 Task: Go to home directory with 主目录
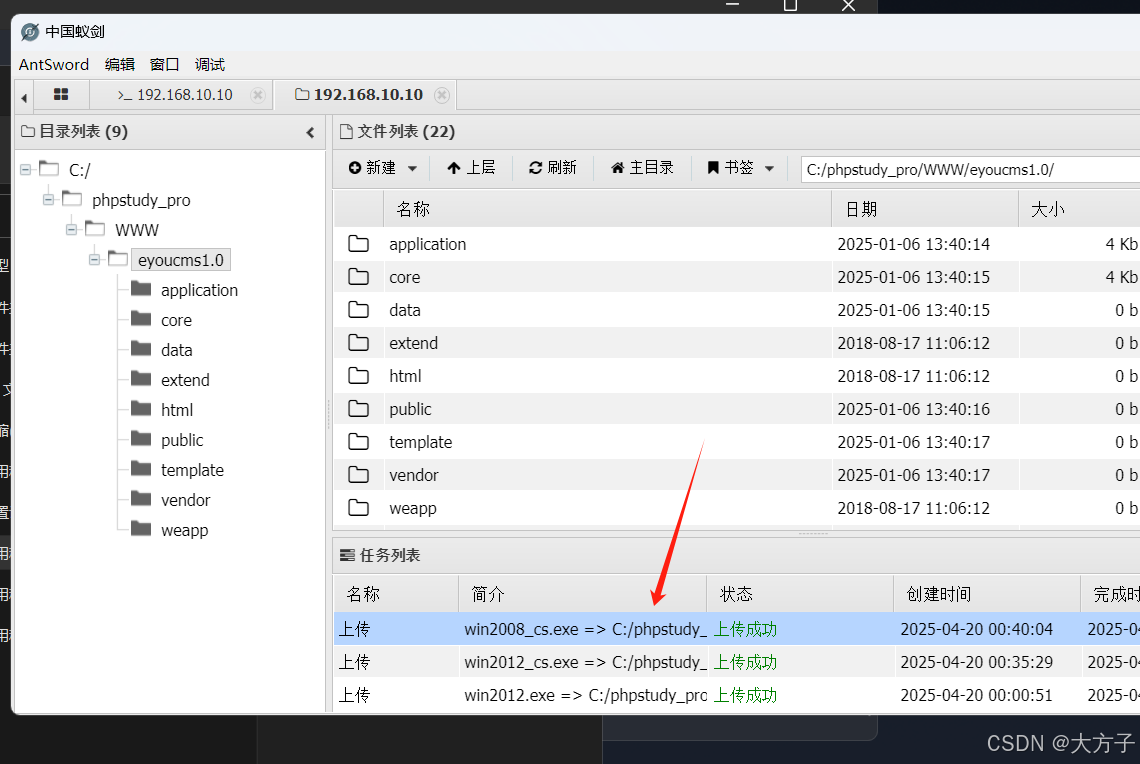(x=642, y=168)
